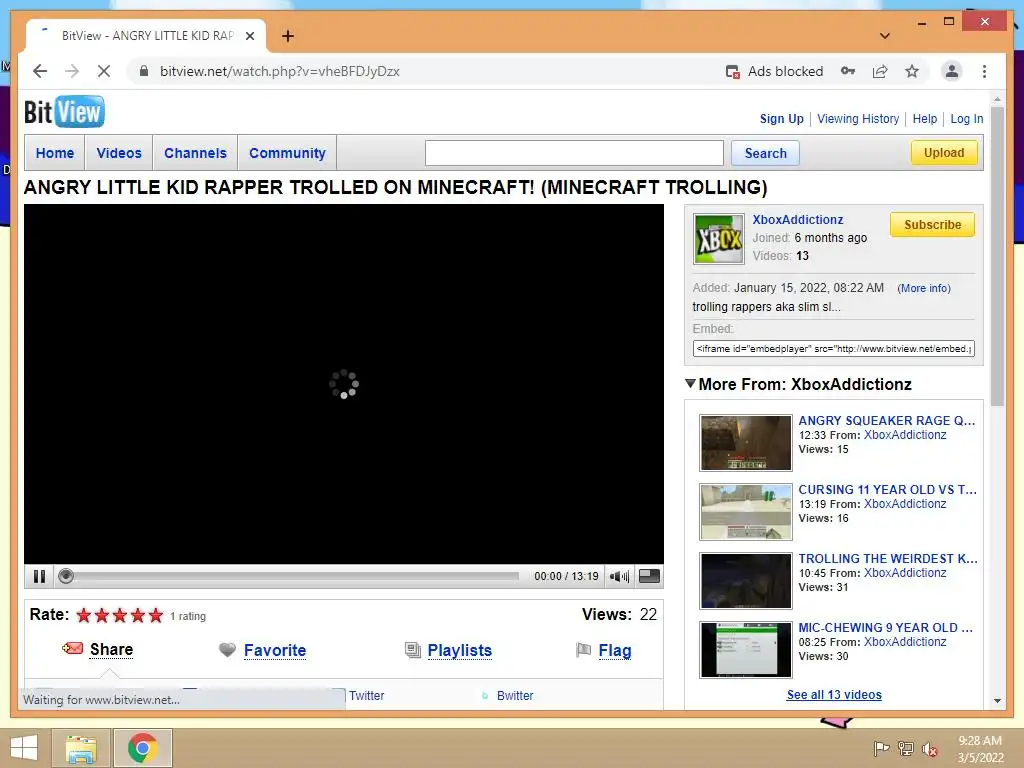This screenshot has width=1024, height=768.
Task: Open the Community tab
Action: coord(287,153)
